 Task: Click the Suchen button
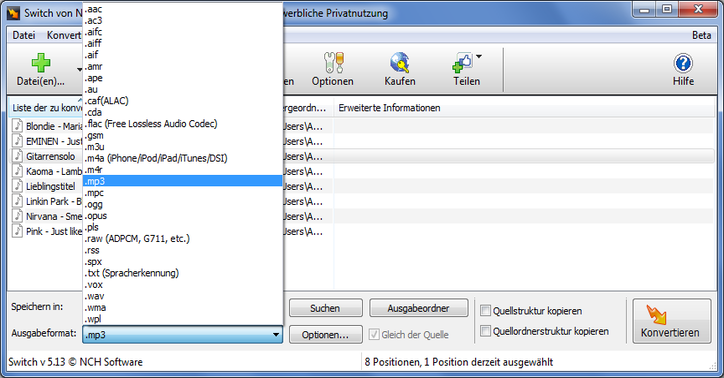[326, 308]
